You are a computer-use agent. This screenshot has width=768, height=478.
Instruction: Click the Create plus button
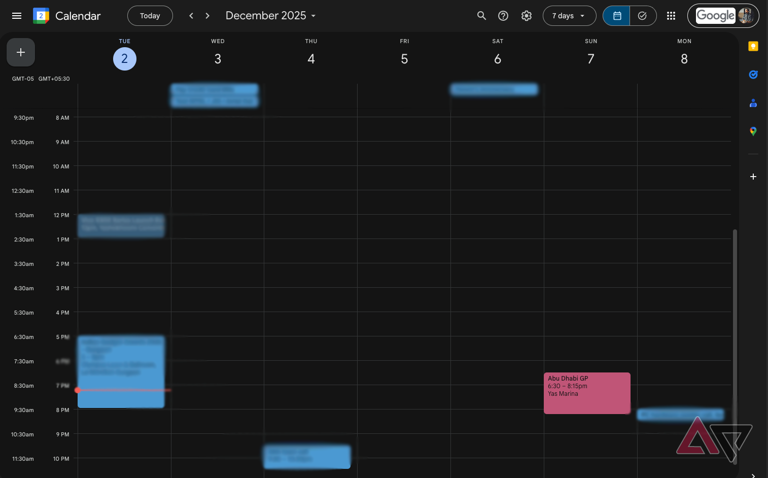coord(21,52)
